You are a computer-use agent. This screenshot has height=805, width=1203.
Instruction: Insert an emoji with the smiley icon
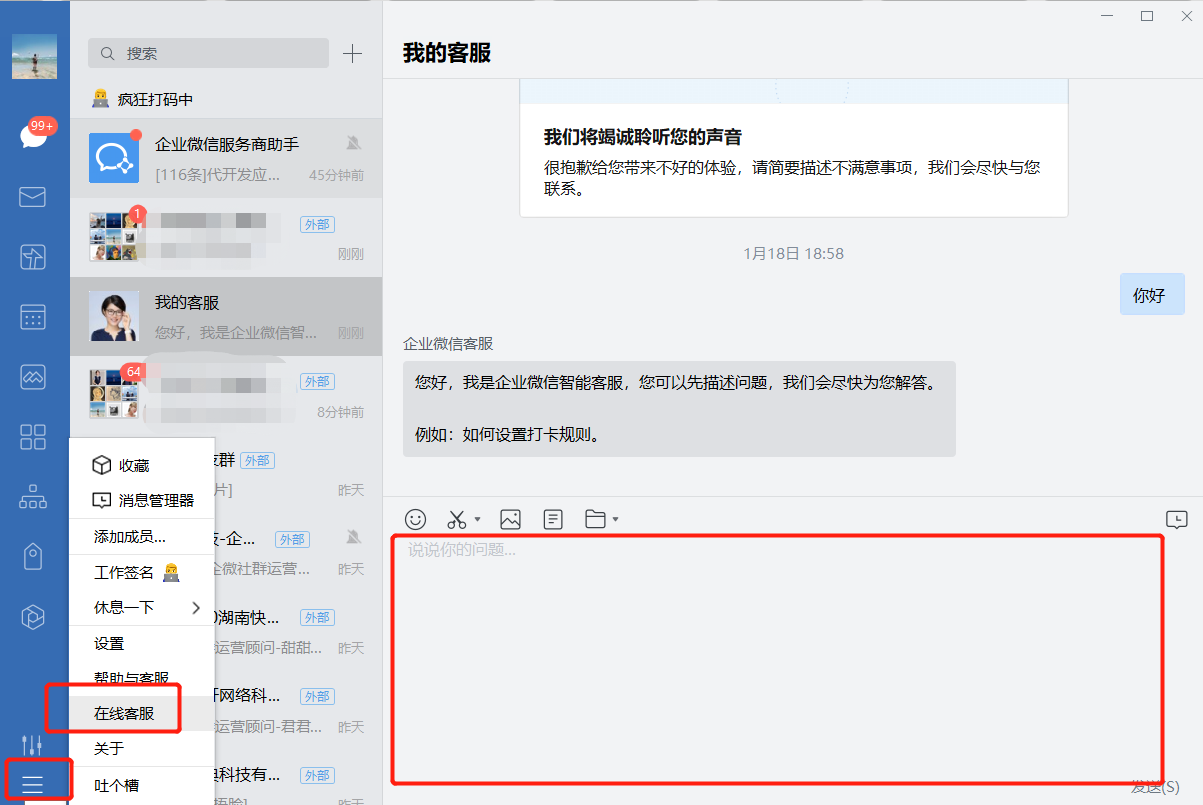pyautogui.click(x=415, y=519)
